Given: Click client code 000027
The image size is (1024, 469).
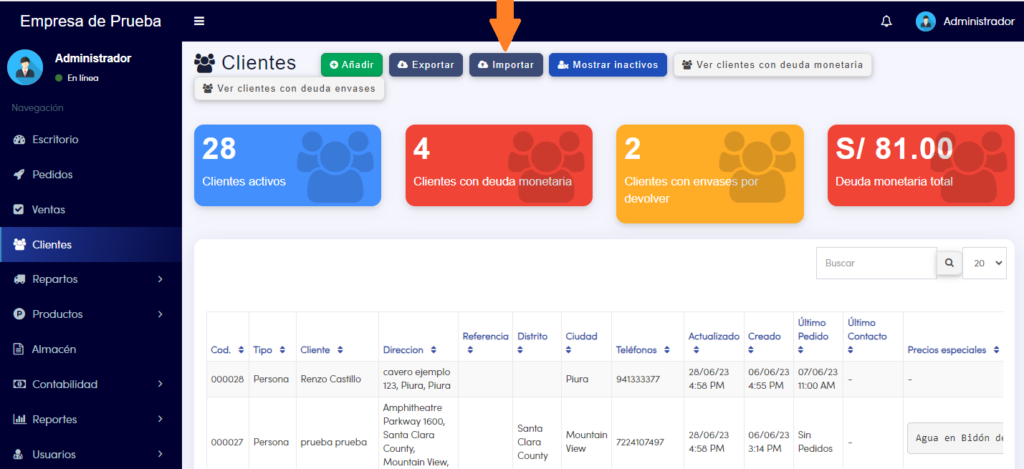Looking at the screenshot, I should coord(227,442).
